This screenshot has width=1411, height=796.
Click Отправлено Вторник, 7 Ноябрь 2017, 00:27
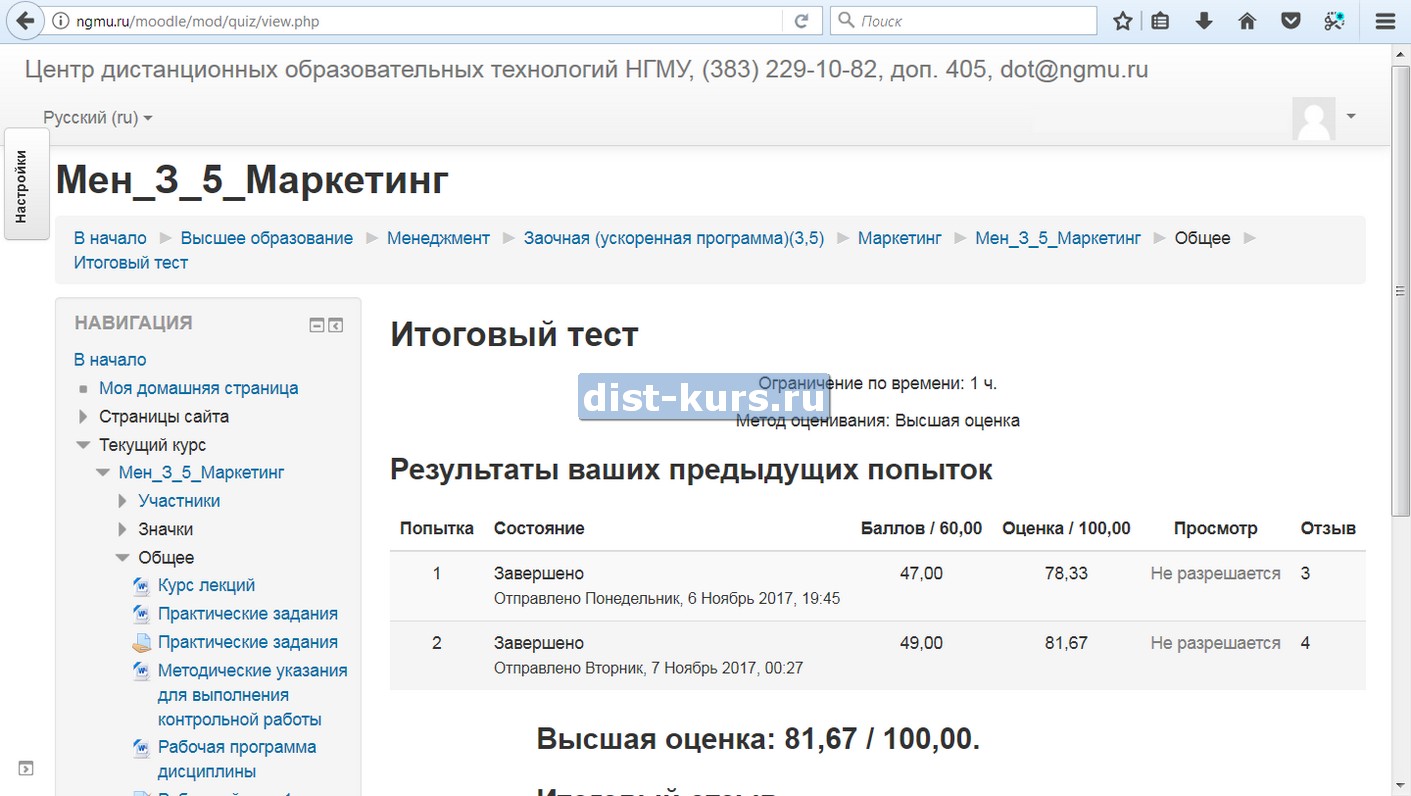coord(648,668)
